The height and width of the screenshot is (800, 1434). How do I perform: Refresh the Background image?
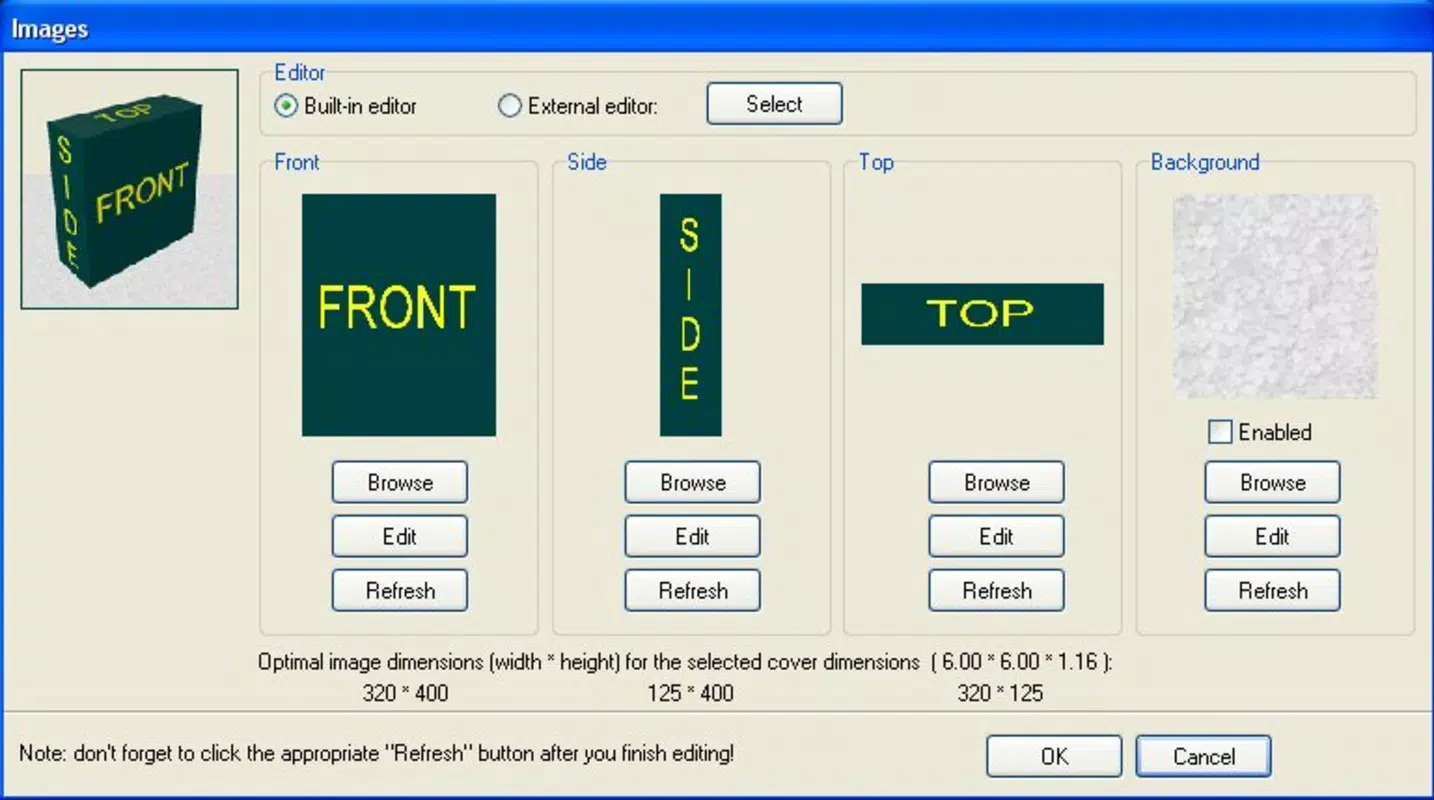click(x=1273, y=591)
